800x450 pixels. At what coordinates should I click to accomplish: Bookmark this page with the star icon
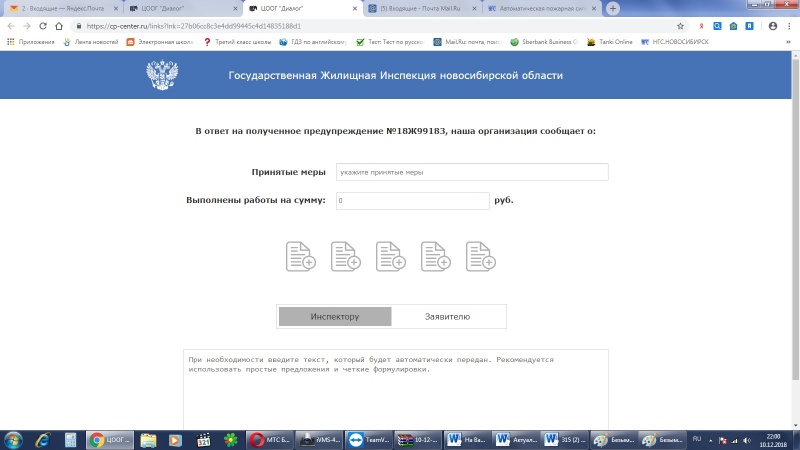point(680,26)
